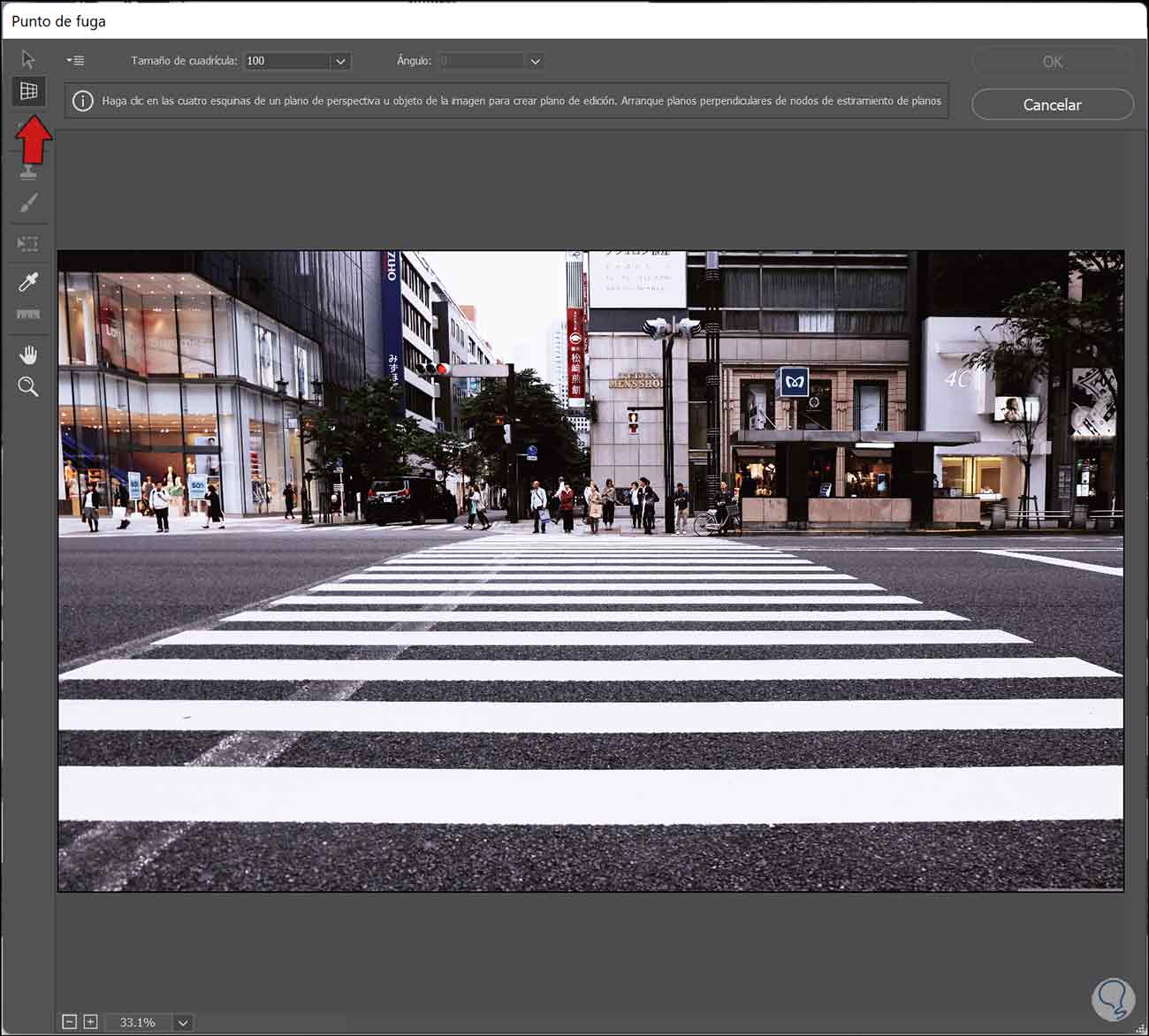The height and width of the screenshot is (1036, 1149).
Task: Open the zoom percentage preset dropdown
Action: [183, 1023]
